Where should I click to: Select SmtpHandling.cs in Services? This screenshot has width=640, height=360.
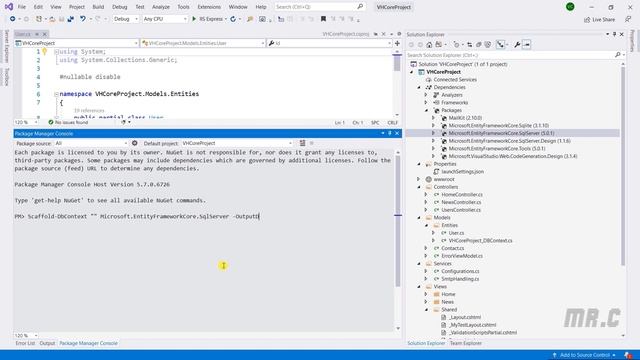pos(460,279)
